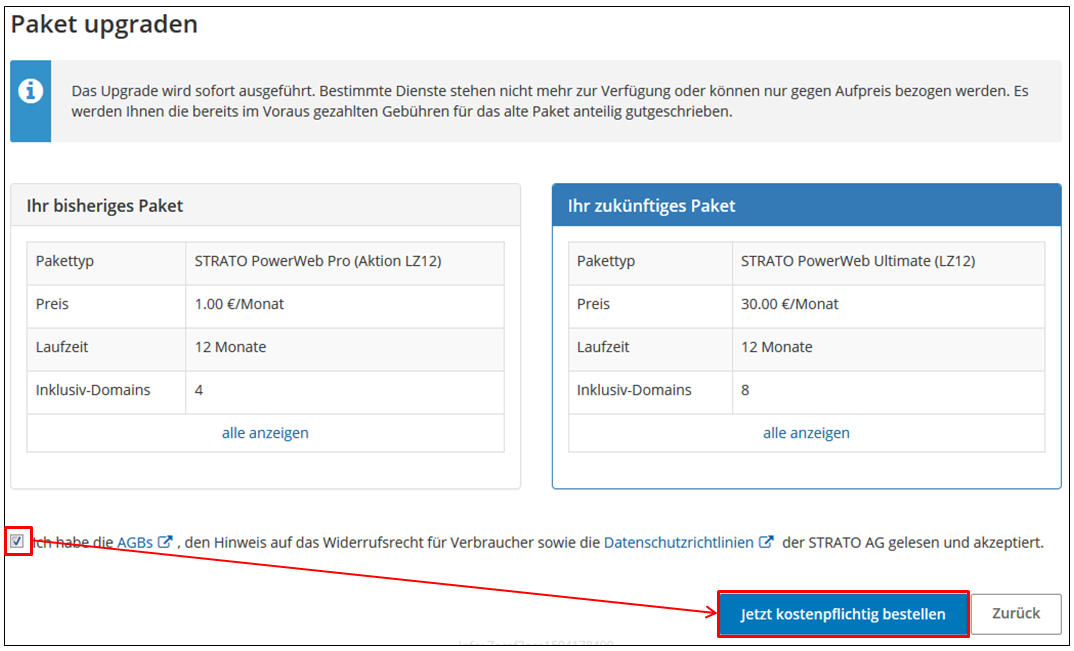Click the Inklusiv-Domains value '8'

pyautogui.click(x=745, y=391)
